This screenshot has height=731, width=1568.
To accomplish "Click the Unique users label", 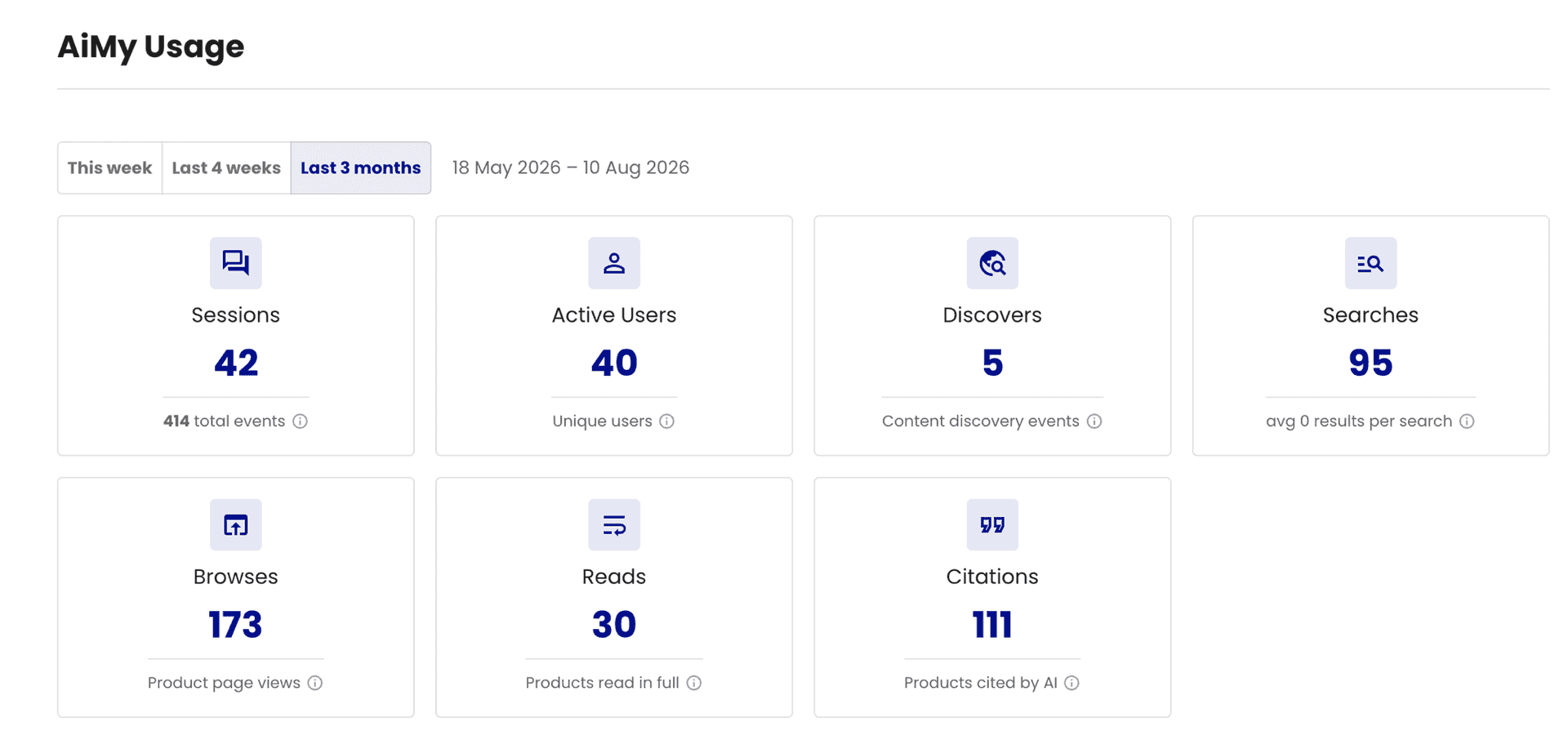I will click(603, 421).
